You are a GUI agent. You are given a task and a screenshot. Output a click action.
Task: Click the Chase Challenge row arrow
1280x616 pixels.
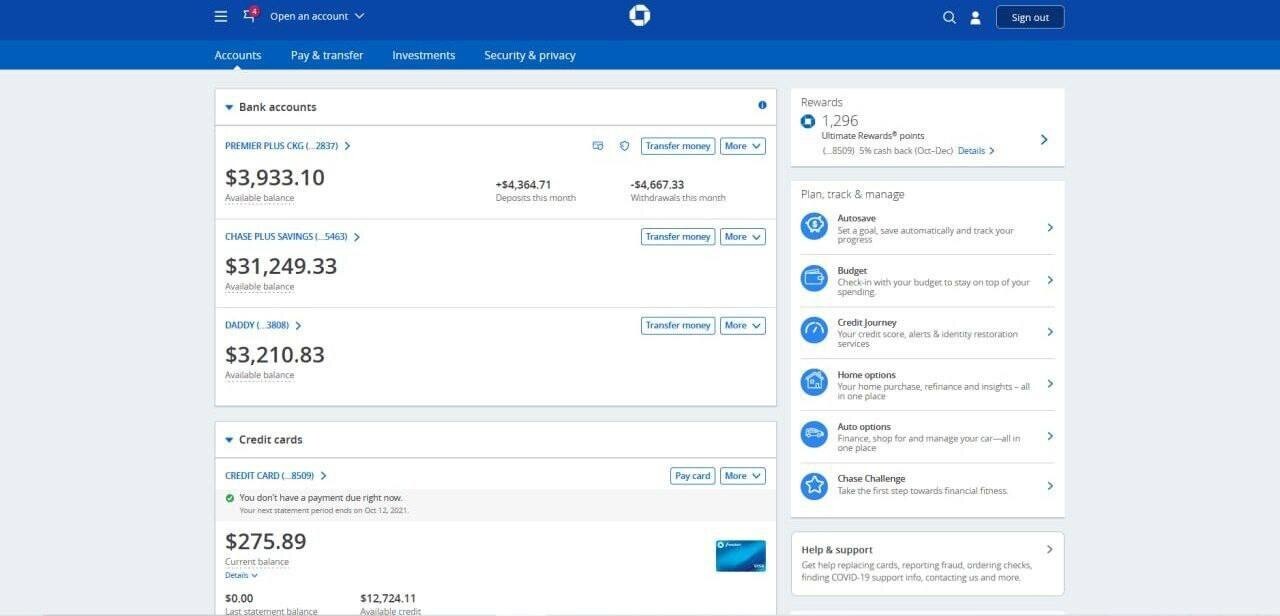pyautogui.click(x=1050, y=486)
